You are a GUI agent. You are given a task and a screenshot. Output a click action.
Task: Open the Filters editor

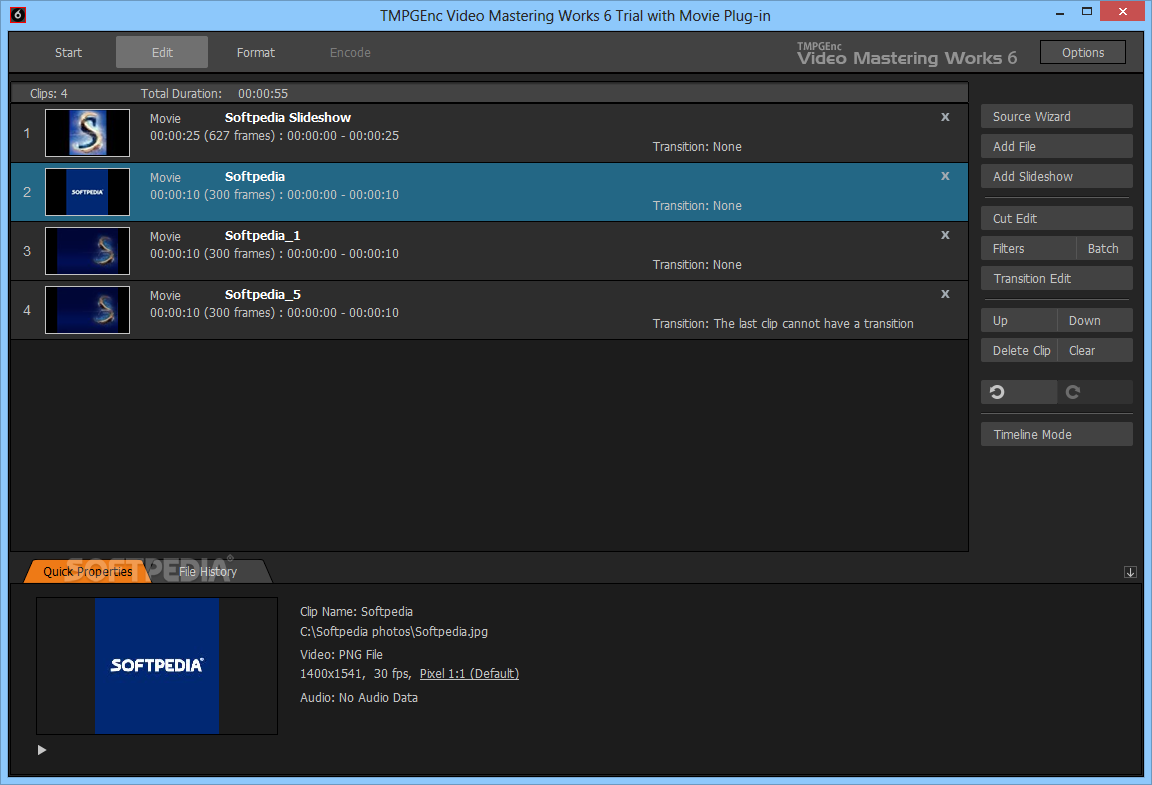coord(1029,248)
